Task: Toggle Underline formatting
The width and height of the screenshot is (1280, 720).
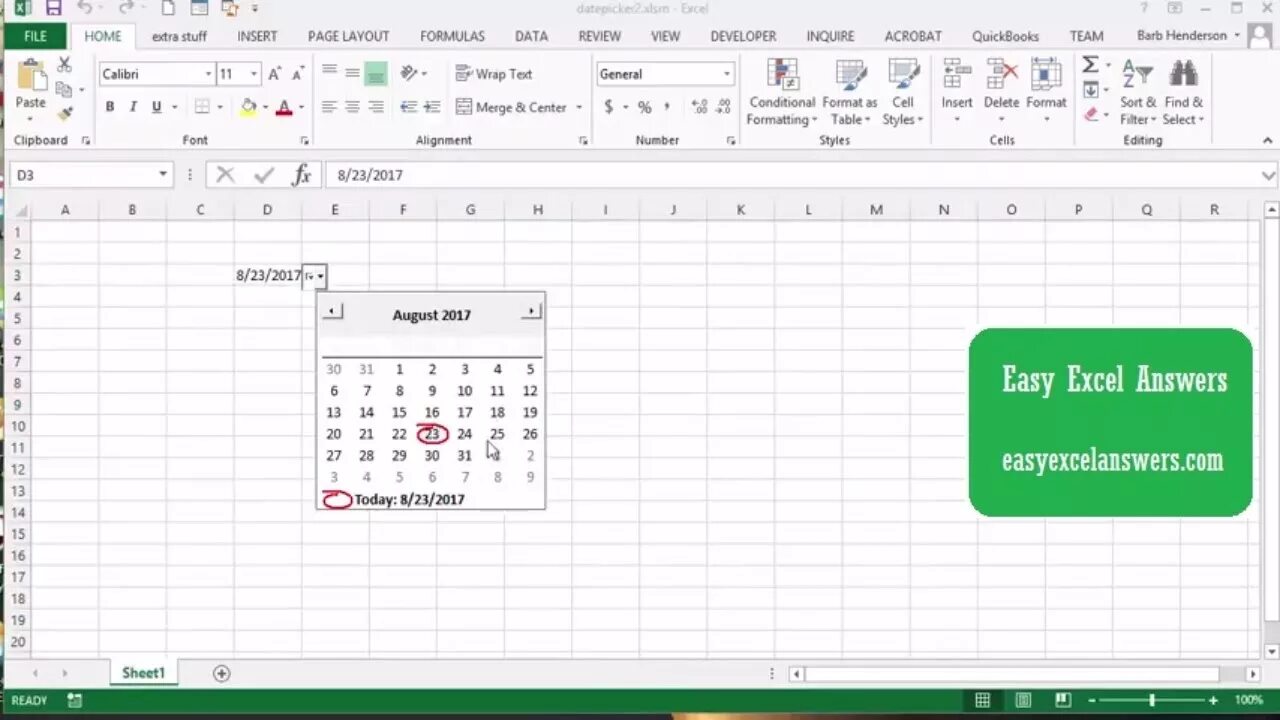Action: point(156,107)
